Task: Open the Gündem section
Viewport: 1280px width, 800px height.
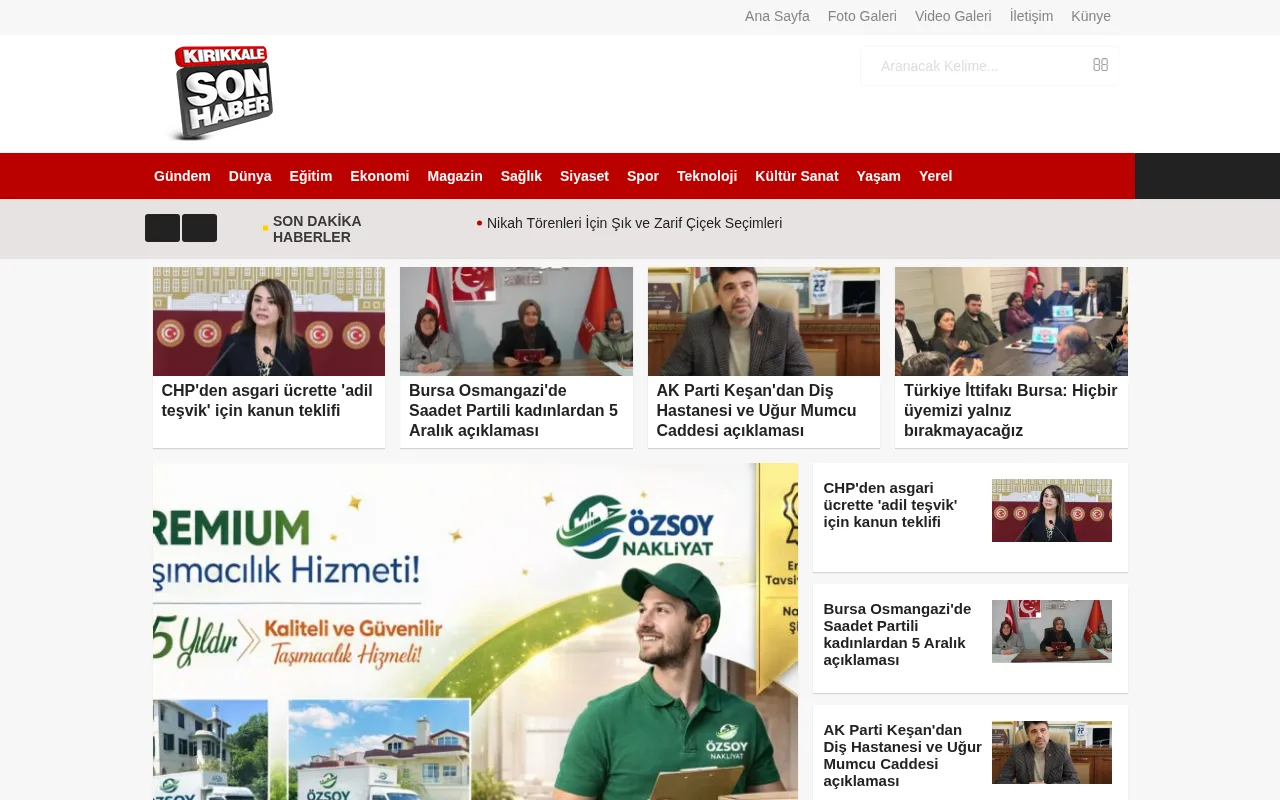Action: (182, 176)
